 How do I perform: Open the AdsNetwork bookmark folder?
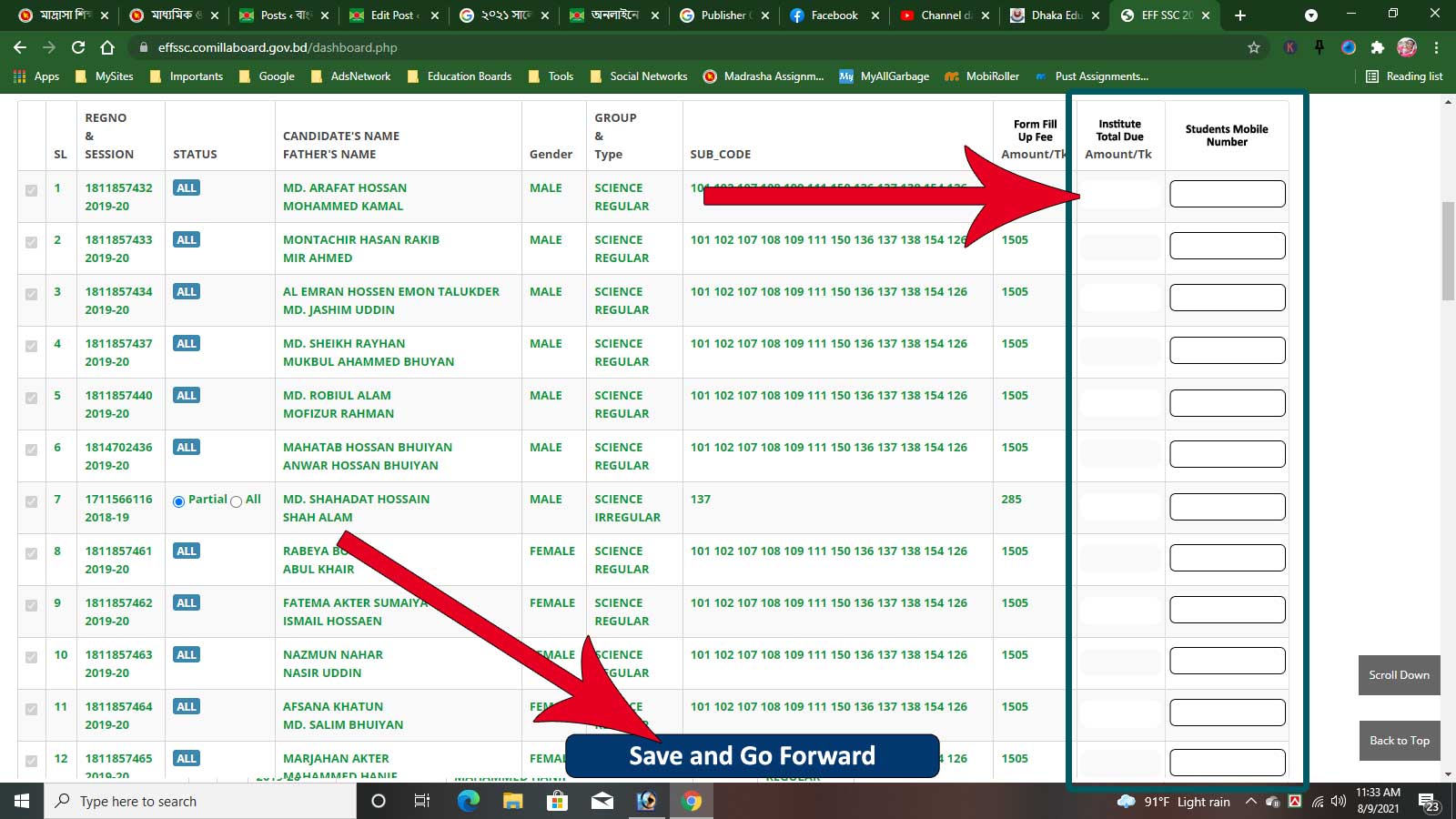click(x=350, y=76)
